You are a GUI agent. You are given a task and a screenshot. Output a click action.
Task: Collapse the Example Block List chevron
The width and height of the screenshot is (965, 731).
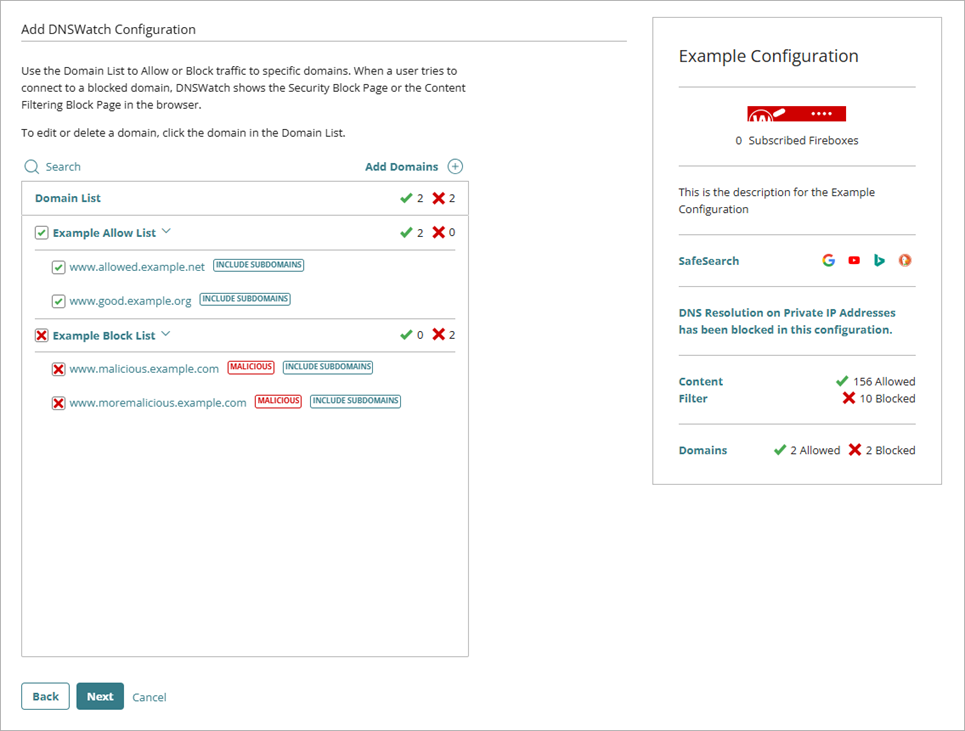coord(165,334)
